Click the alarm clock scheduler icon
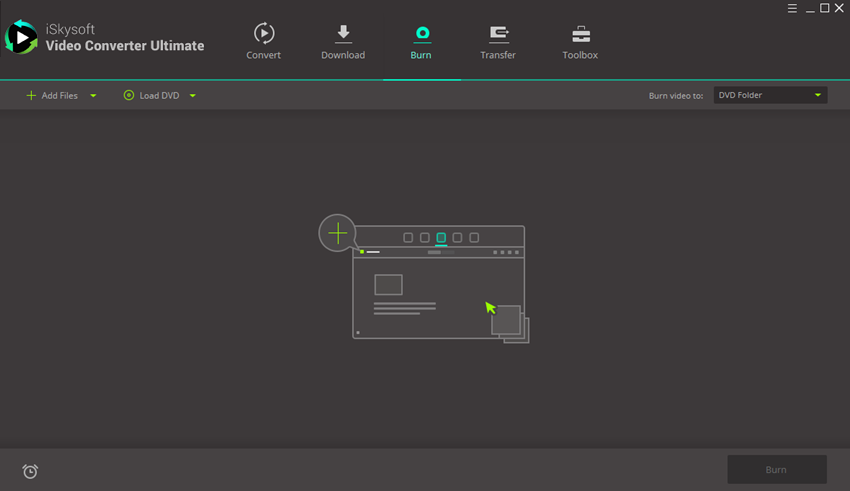The width and height of the screenshot is (850, 491). click(x=30, y=471)
